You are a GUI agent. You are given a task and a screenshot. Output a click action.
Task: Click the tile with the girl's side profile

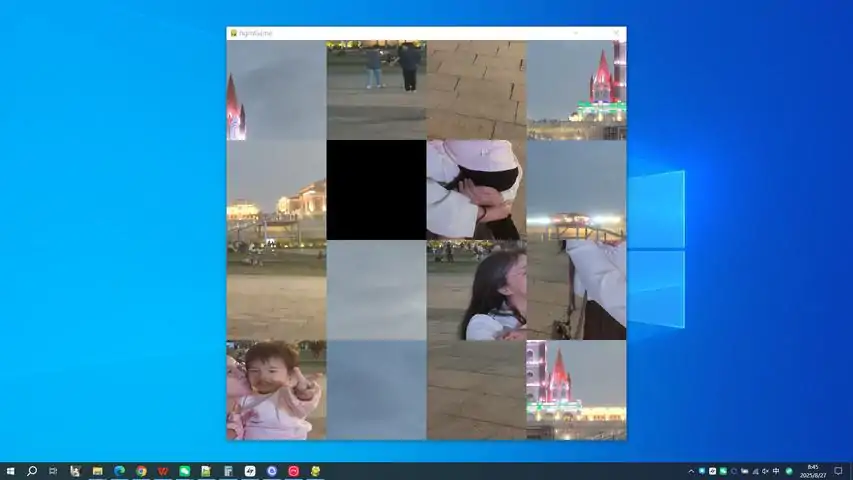[476, 290]
